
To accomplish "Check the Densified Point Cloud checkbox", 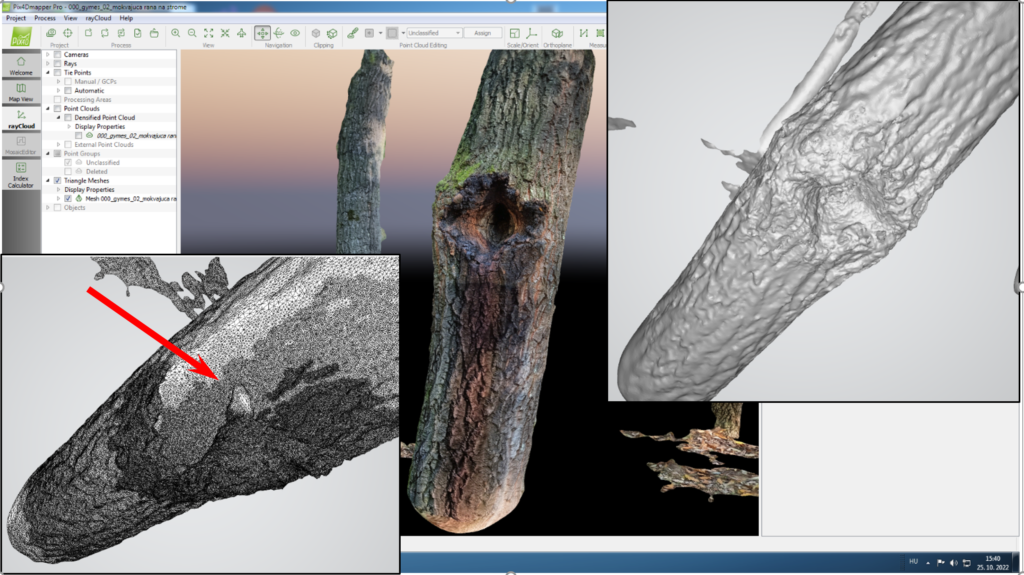I will click(x=68, y=117).
